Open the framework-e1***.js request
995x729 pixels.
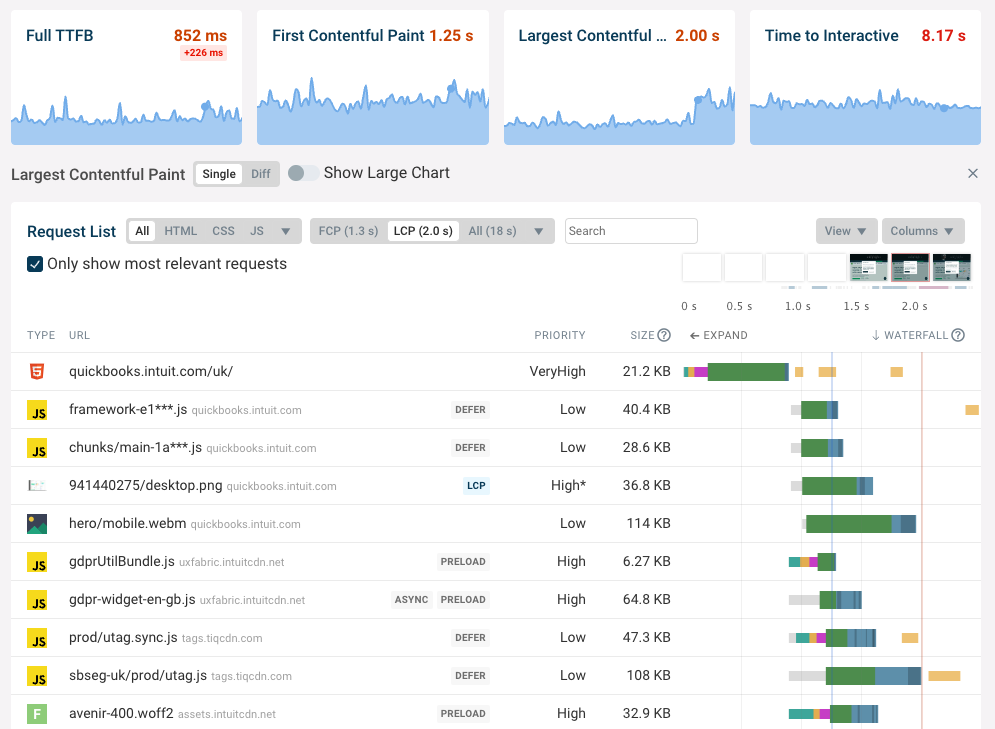pos(128,409)
